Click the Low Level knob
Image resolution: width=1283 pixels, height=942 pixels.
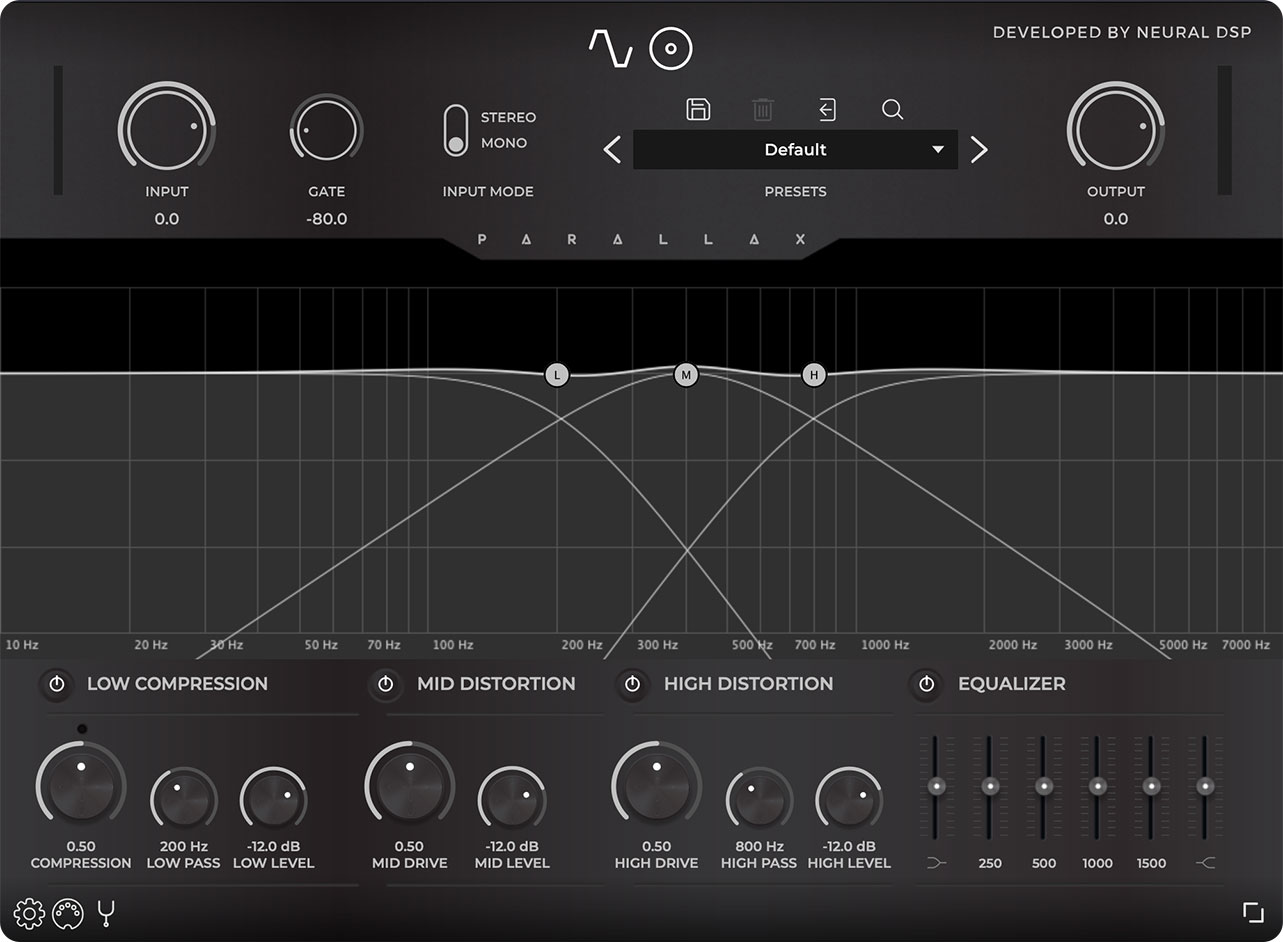pos(273,801)
